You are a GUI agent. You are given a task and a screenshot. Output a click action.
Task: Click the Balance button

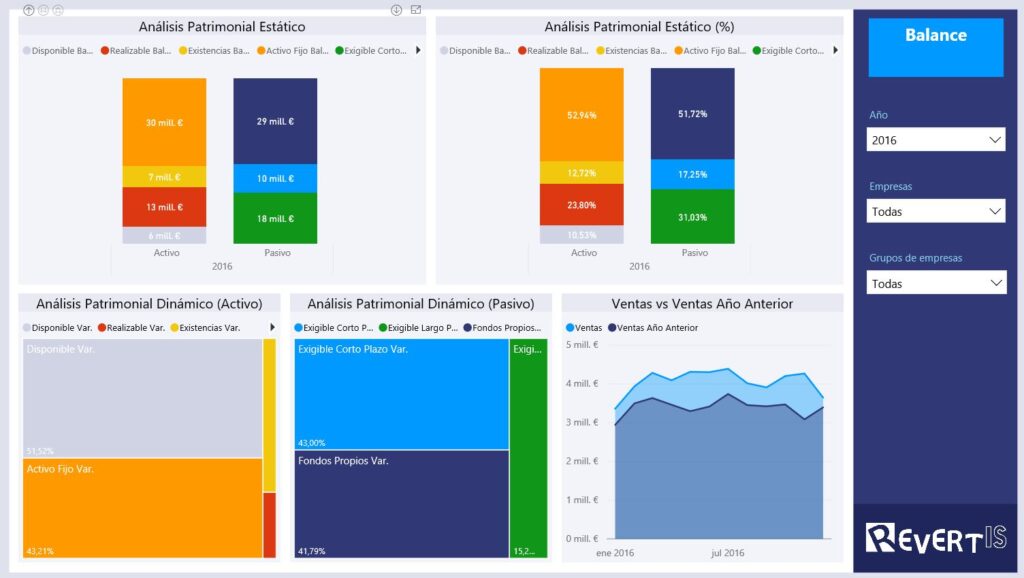pyautogui.click(x=936, y=47)
